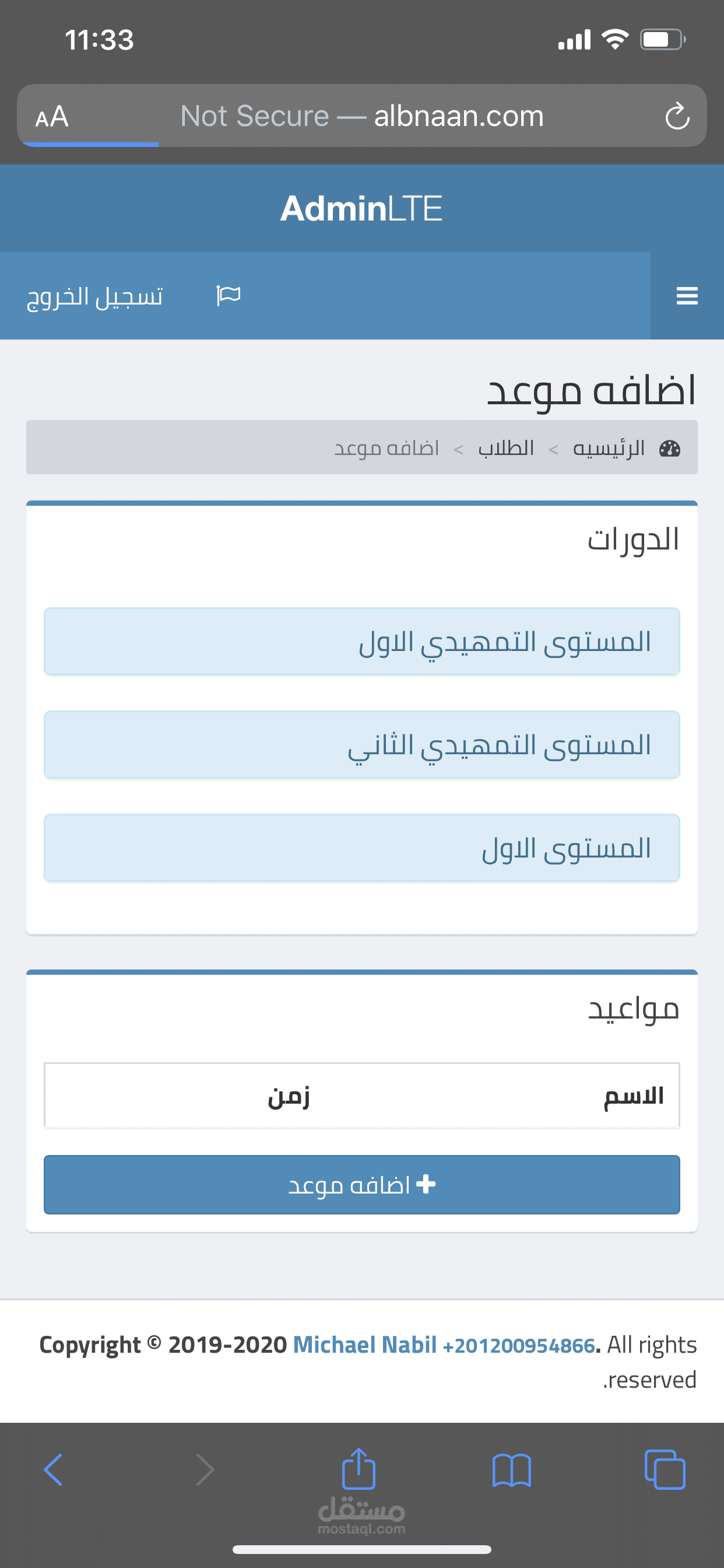Open Safari bookmarks book icon
This screenshot has width=724, height=1568.
click(512, 1470)
